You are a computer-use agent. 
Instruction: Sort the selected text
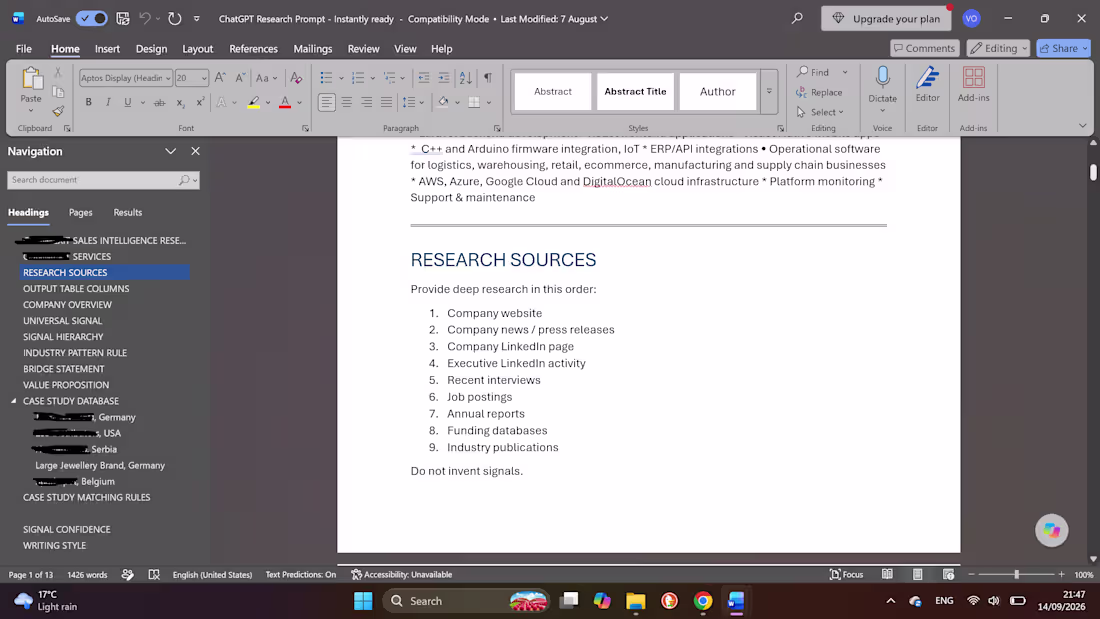466,78
